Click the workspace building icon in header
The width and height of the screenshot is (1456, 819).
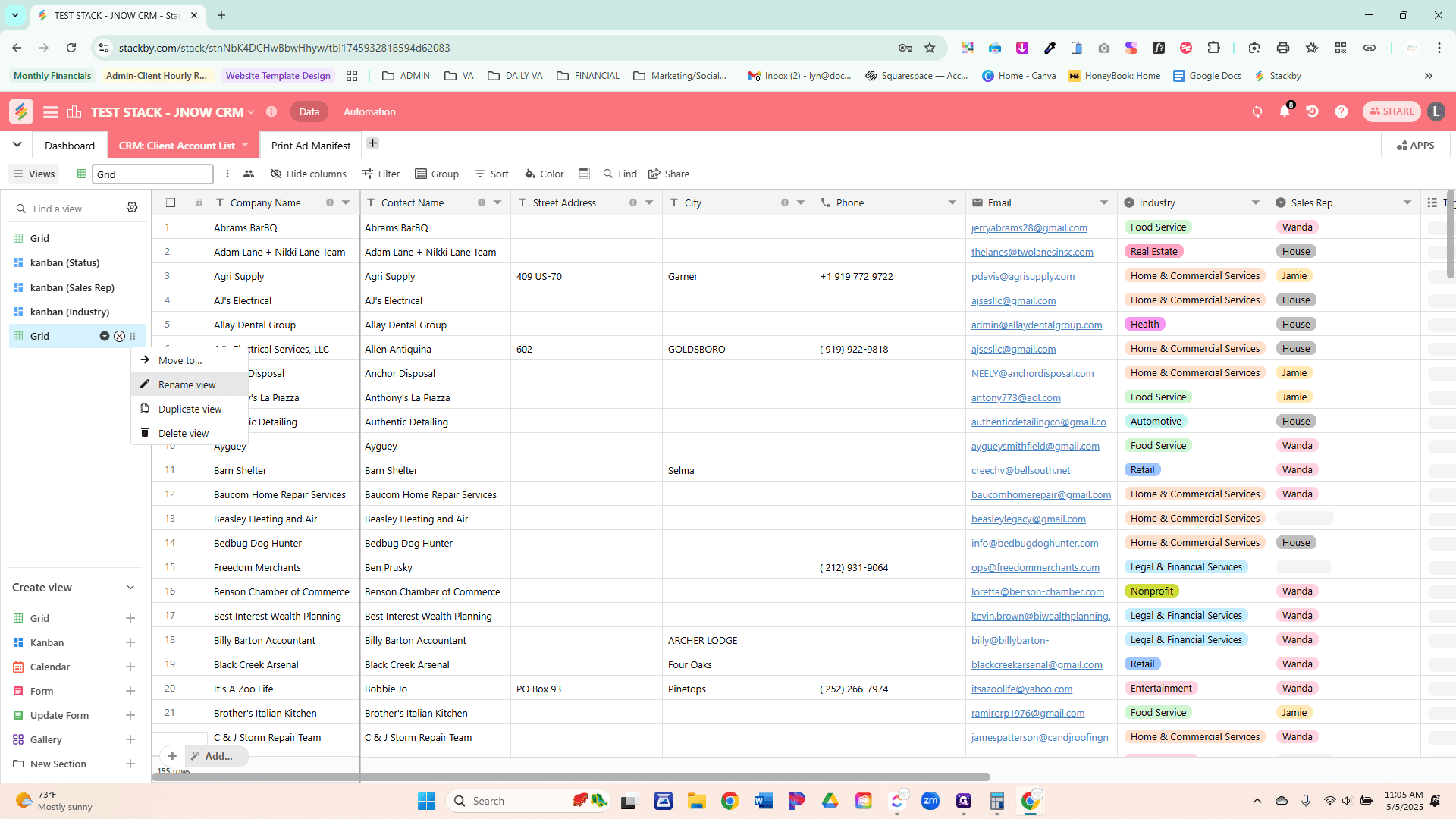click(x=74, y=112)
